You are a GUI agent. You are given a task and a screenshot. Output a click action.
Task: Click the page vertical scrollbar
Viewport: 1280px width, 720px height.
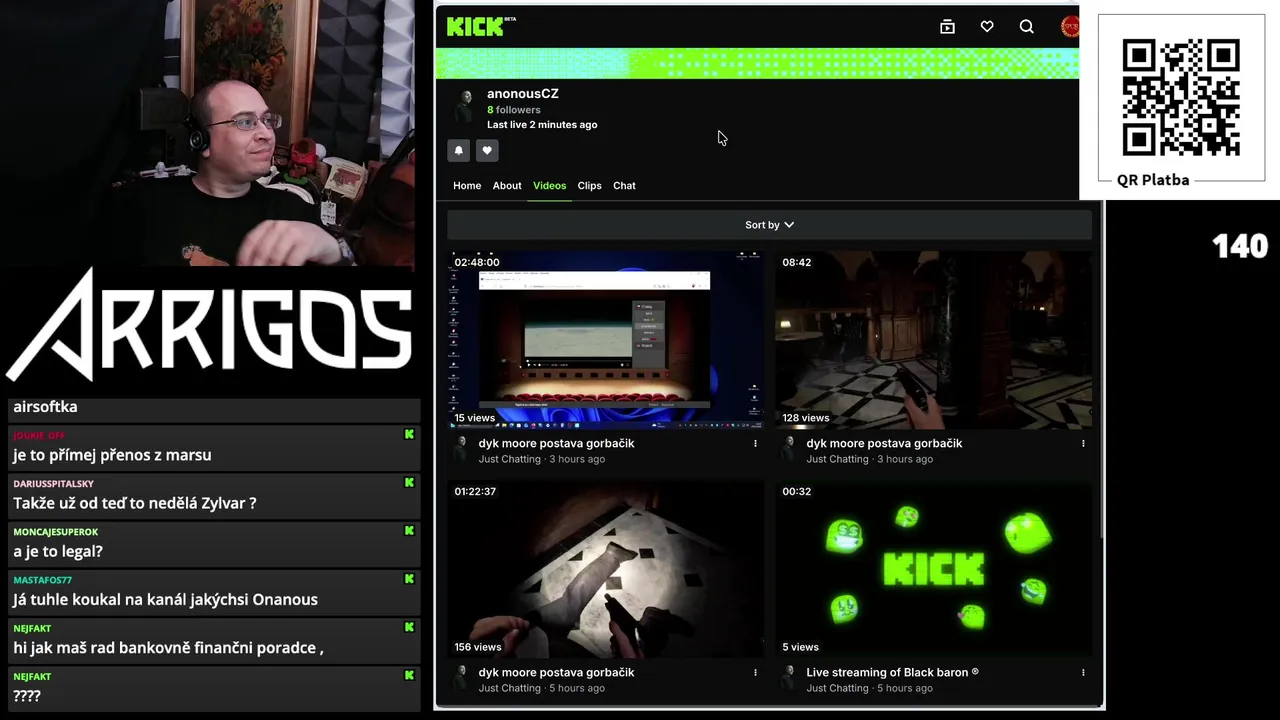[x=1101, y=370]
